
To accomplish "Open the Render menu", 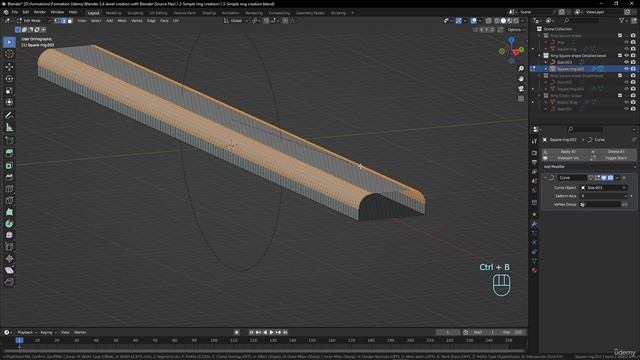I will (x=40, y=12).
